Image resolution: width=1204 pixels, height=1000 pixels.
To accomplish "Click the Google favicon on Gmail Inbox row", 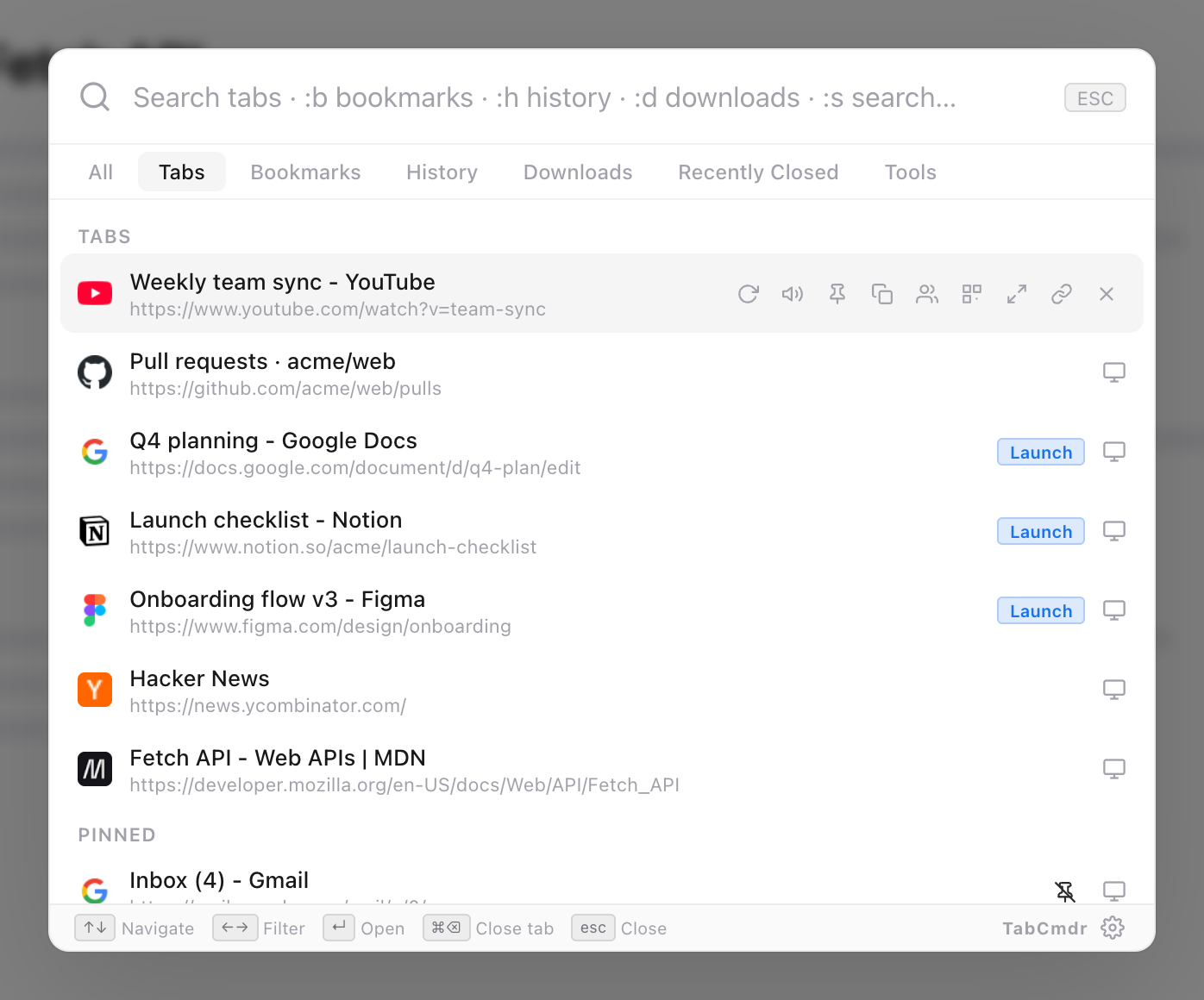I will click(x=95, y=890).
